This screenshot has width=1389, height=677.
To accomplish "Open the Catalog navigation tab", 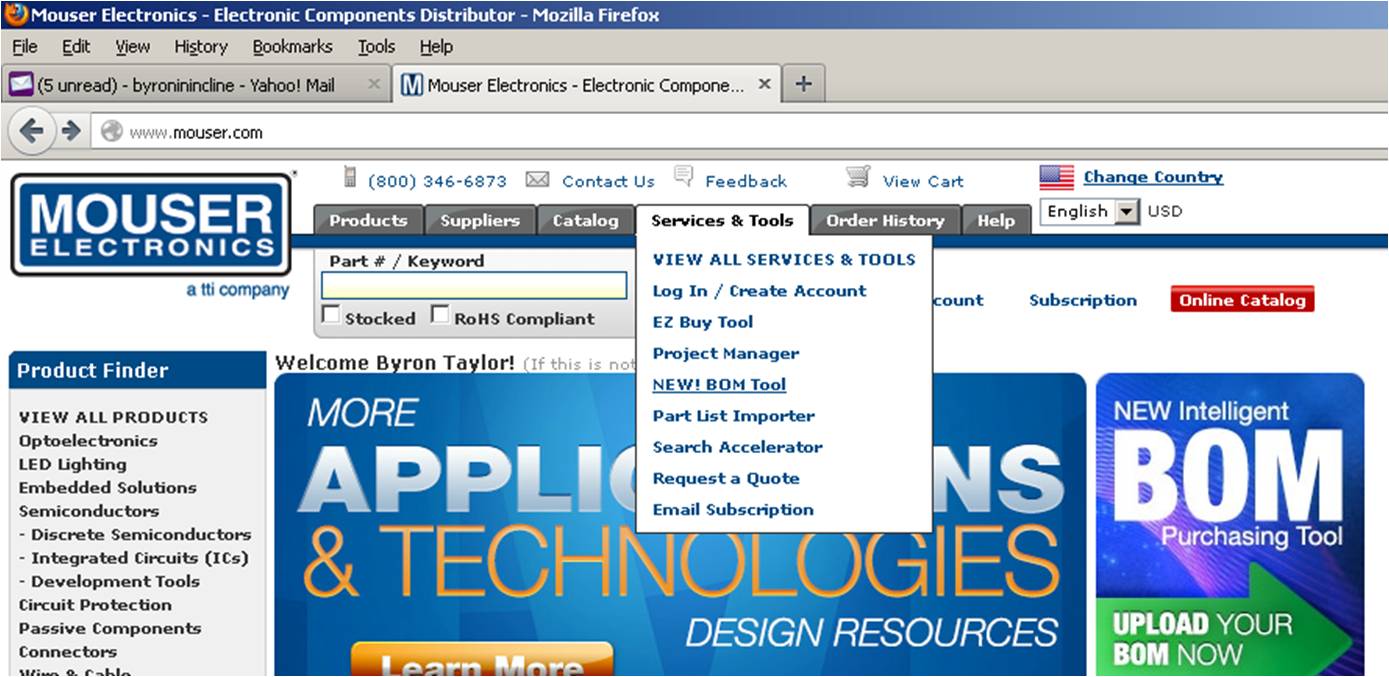I will 586,220.
